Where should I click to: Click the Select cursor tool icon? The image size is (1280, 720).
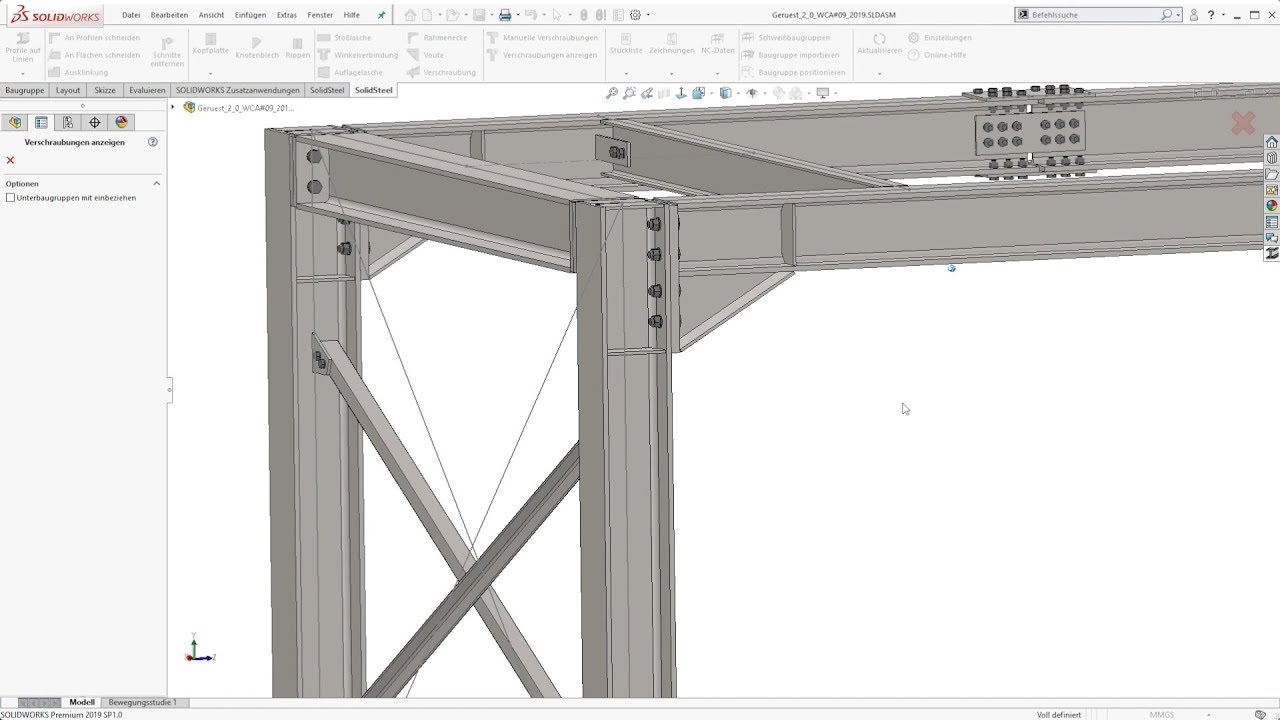(x=557, y=15)
